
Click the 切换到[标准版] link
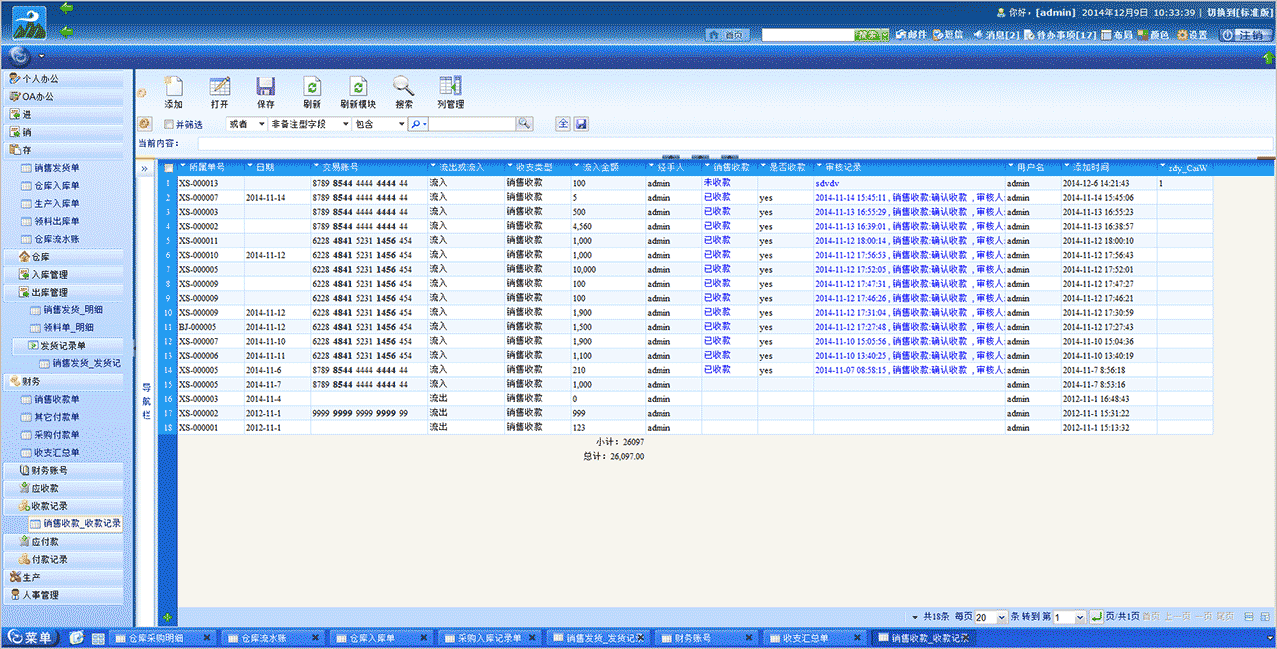[1238, 12]
